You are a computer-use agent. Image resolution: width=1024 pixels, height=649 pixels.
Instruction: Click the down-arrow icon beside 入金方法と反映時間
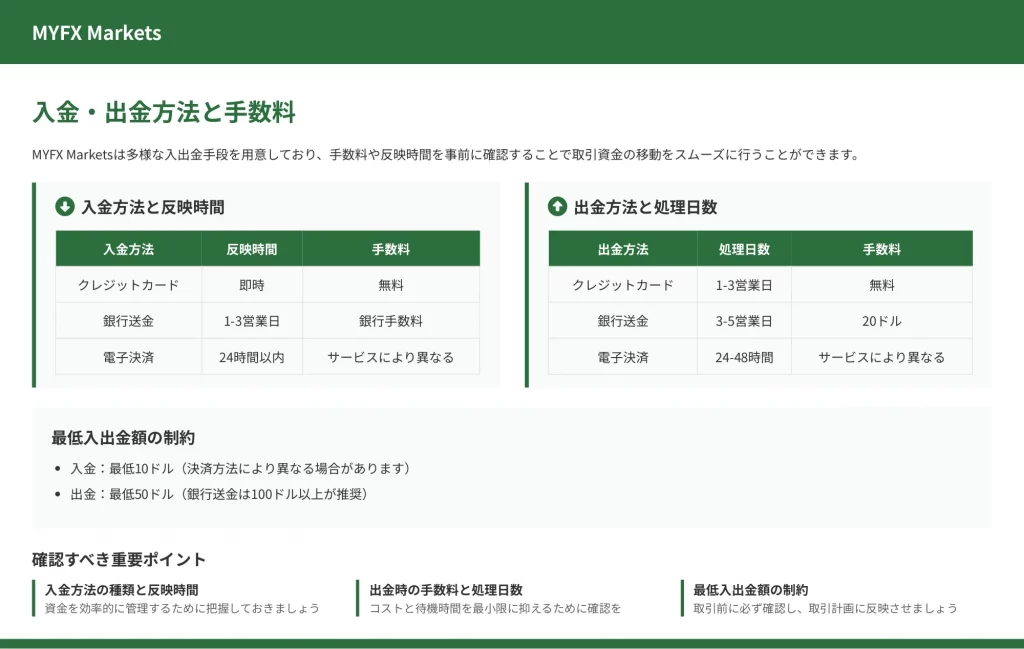tap(65, 207)
